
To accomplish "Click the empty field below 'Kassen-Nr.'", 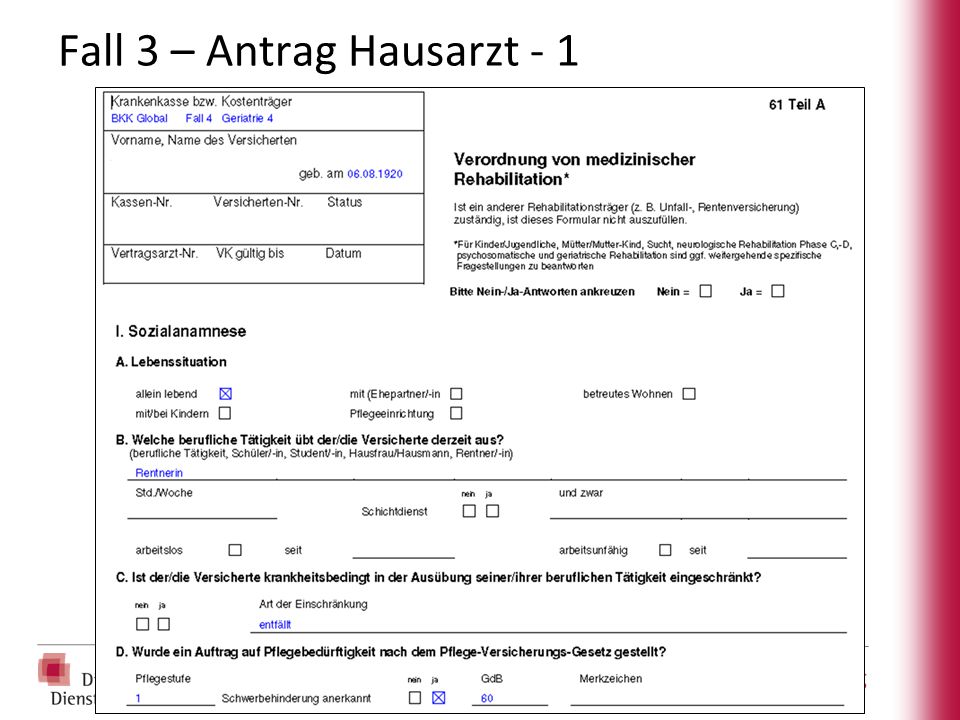I will point(156,227).
